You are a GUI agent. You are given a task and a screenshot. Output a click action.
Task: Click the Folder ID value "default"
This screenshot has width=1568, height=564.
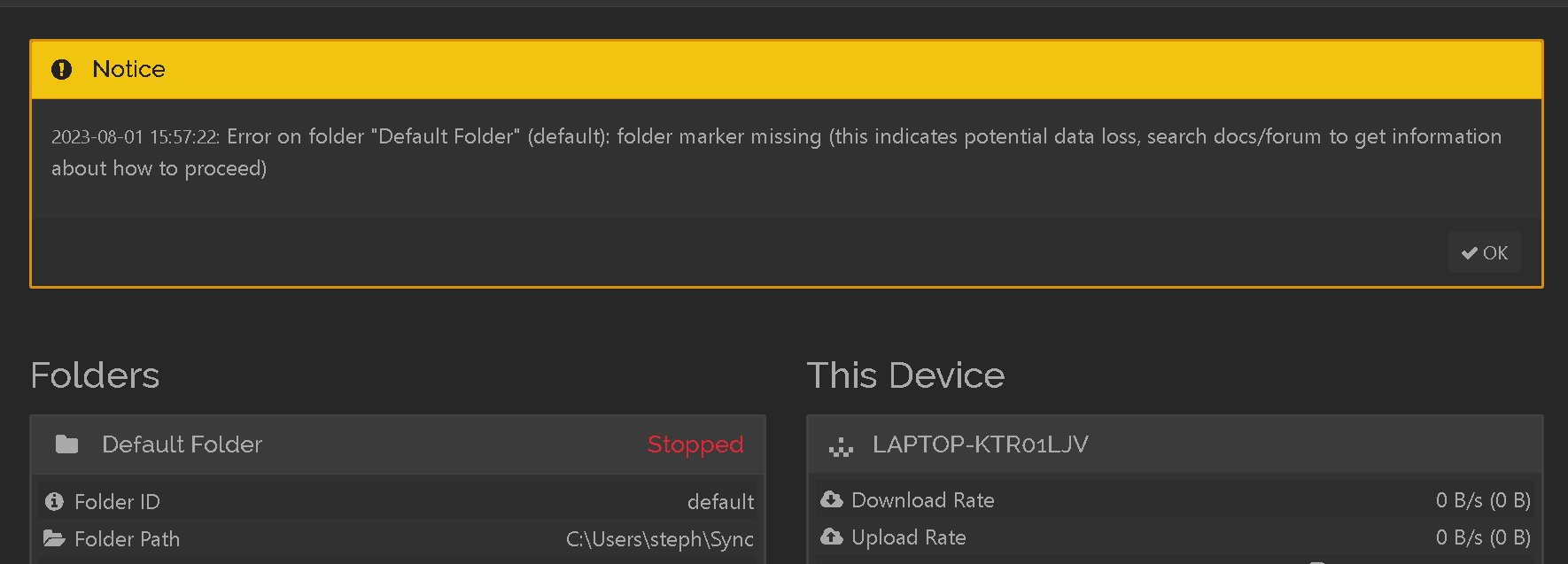pyautogui.click(x=720, y=502)
